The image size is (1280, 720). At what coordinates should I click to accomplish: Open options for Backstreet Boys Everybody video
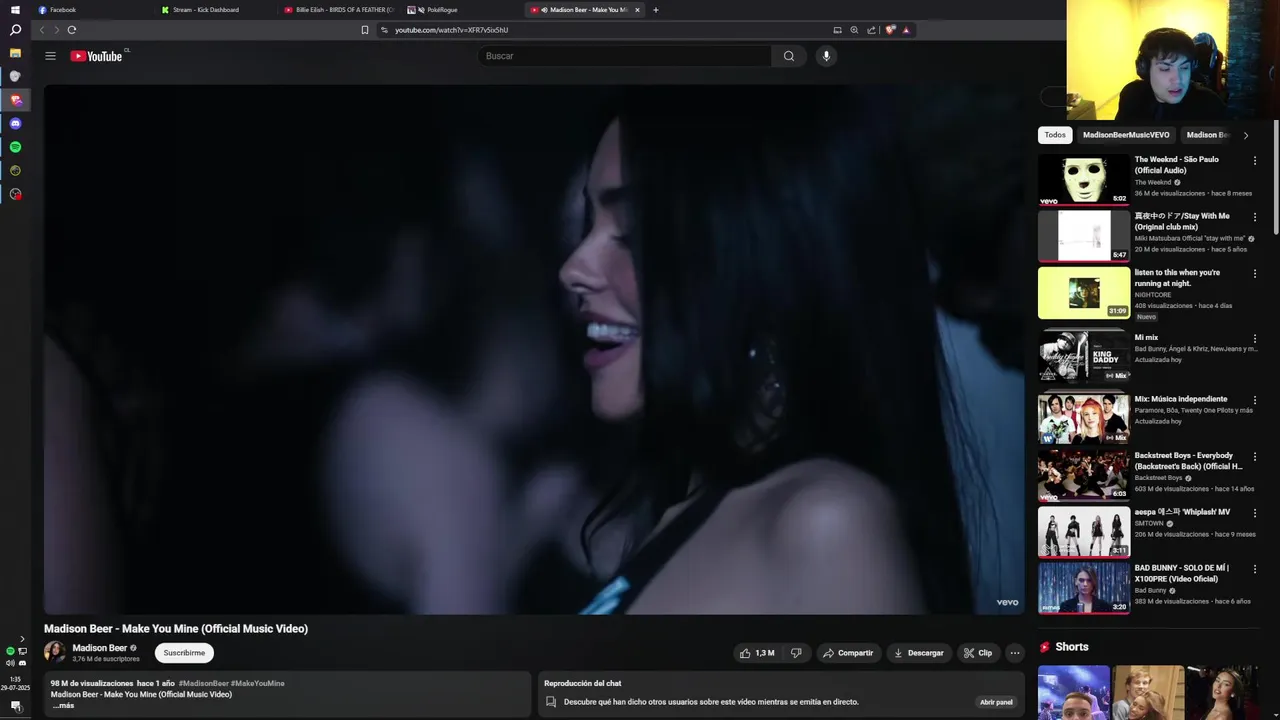coord(1254,456)
